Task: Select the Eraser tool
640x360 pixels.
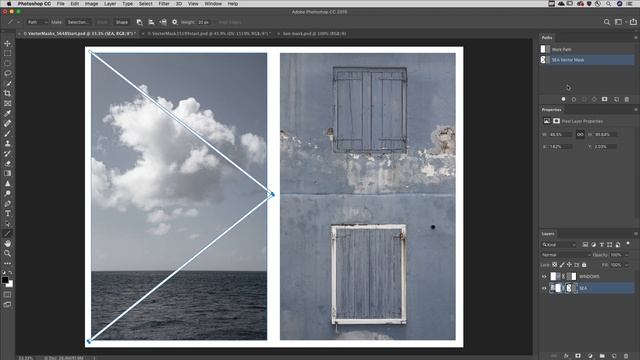Action: tap(7, 163)
